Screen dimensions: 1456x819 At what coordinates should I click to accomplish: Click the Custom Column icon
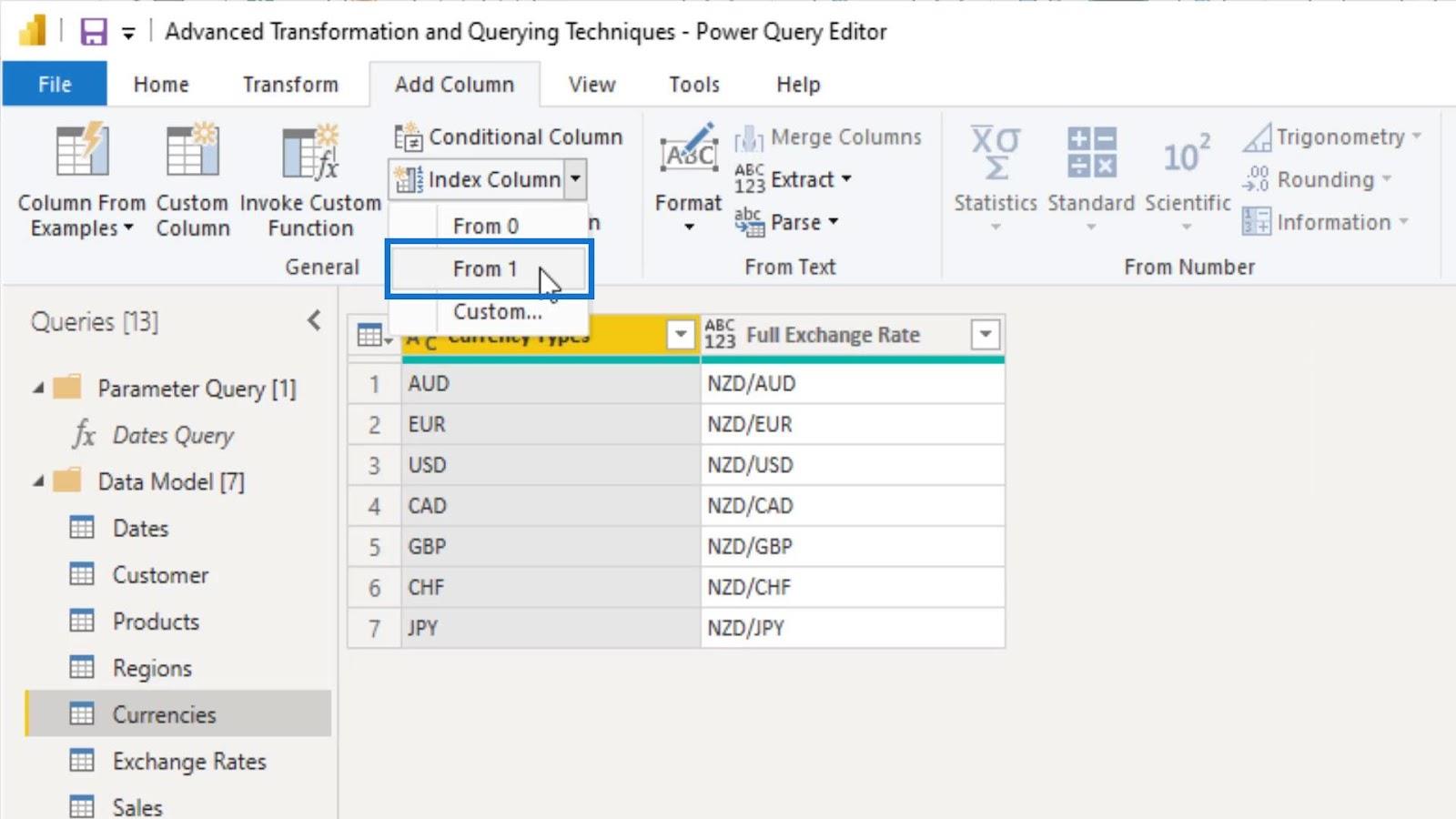(192, 151)
